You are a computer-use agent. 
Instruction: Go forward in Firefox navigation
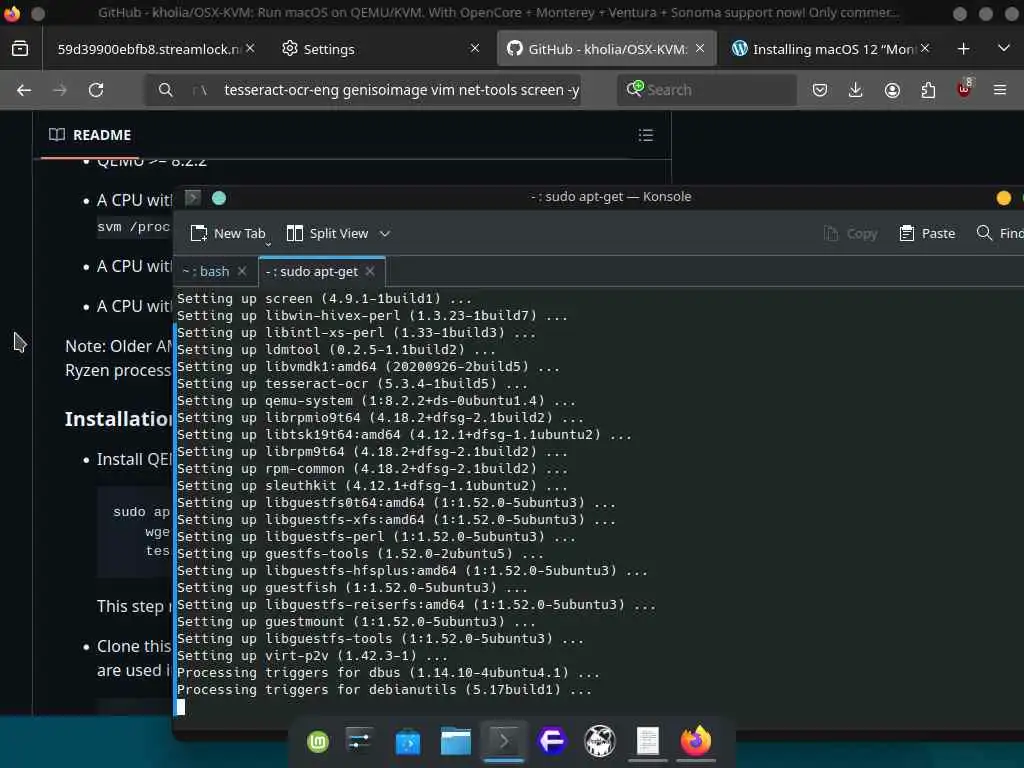[59, 90]
